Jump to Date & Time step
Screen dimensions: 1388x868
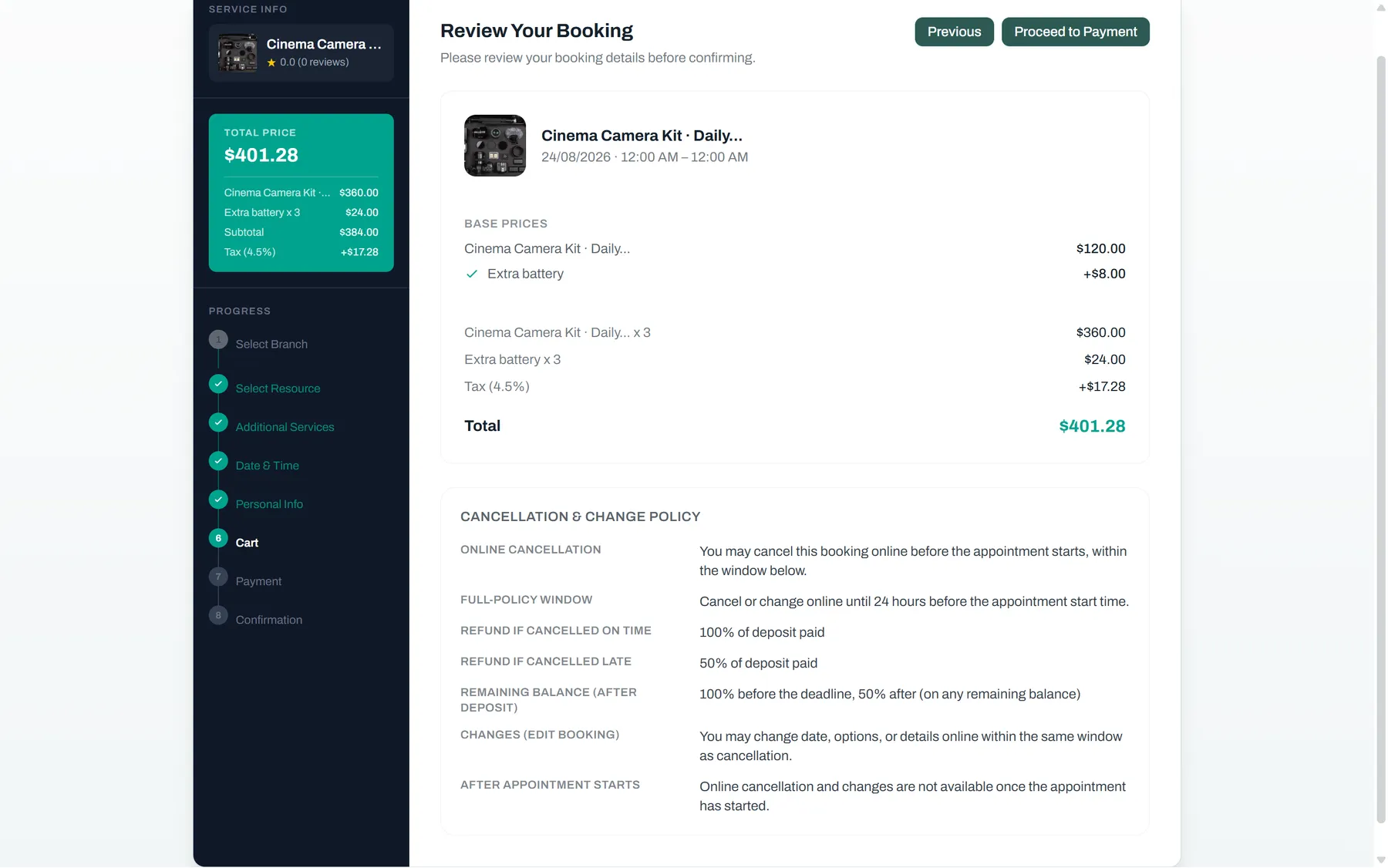point(267,466)
